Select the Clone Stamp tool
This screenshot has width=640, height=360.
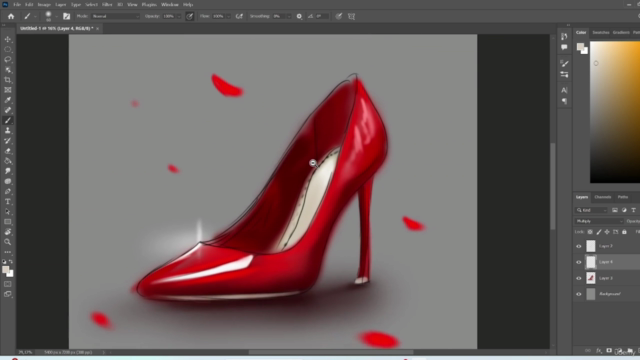pyautogui.click(x=8, y=131)
